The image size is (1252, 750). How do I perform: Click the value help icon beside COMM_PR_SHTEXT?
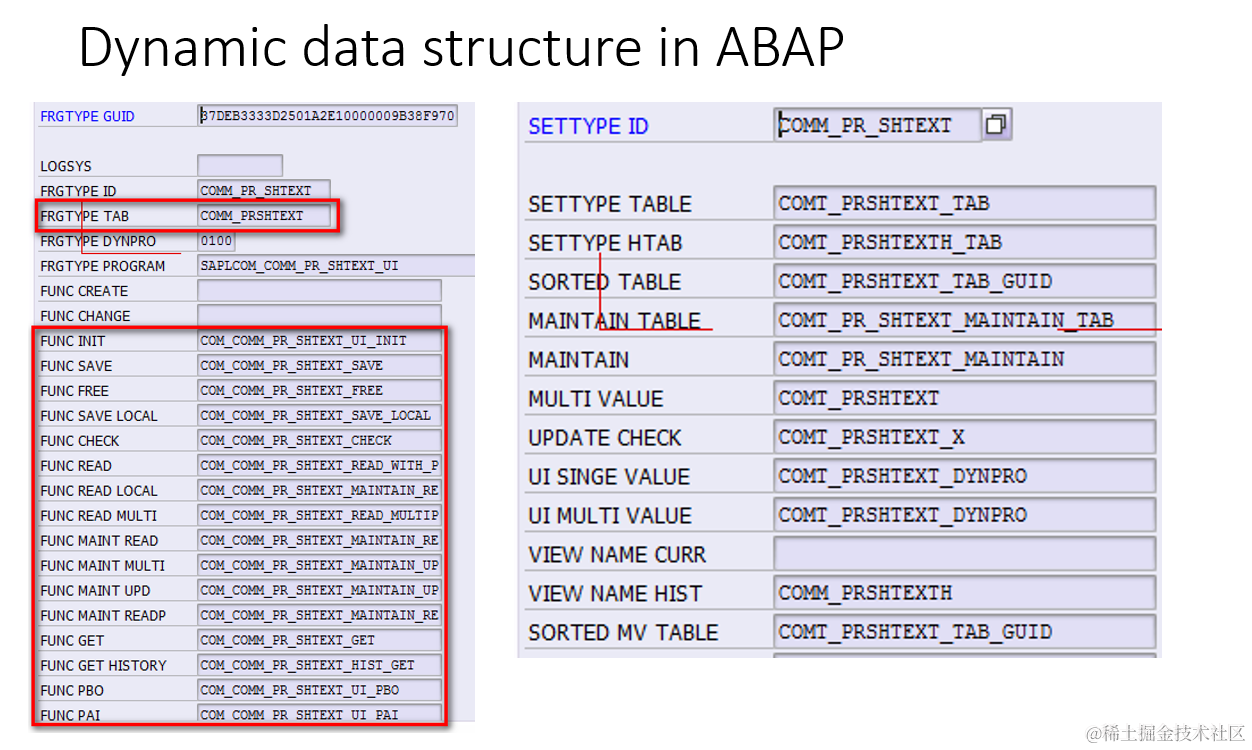[996, 125]
